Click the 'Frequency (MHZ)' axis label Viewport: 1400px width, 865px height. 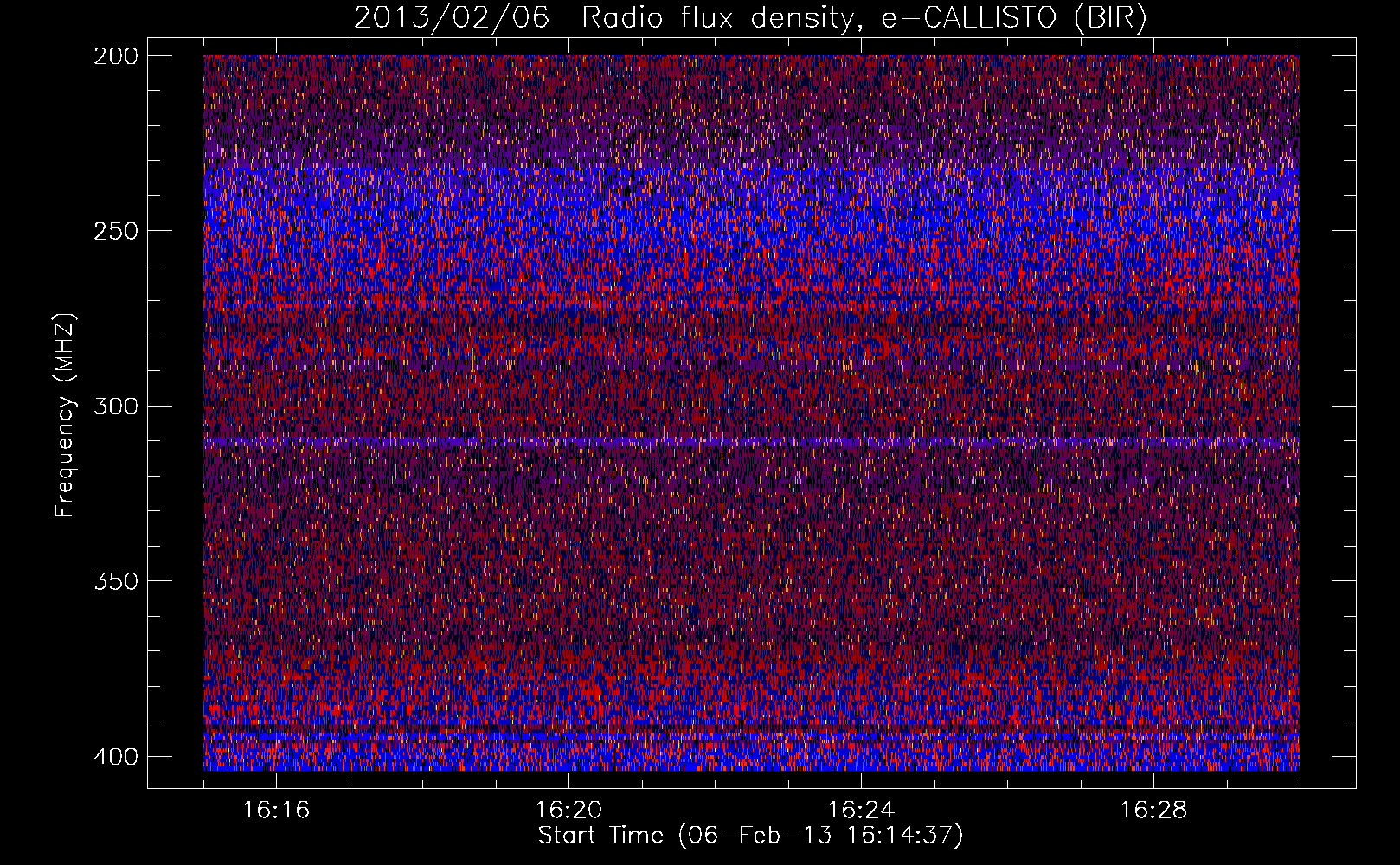coord(65,414)
